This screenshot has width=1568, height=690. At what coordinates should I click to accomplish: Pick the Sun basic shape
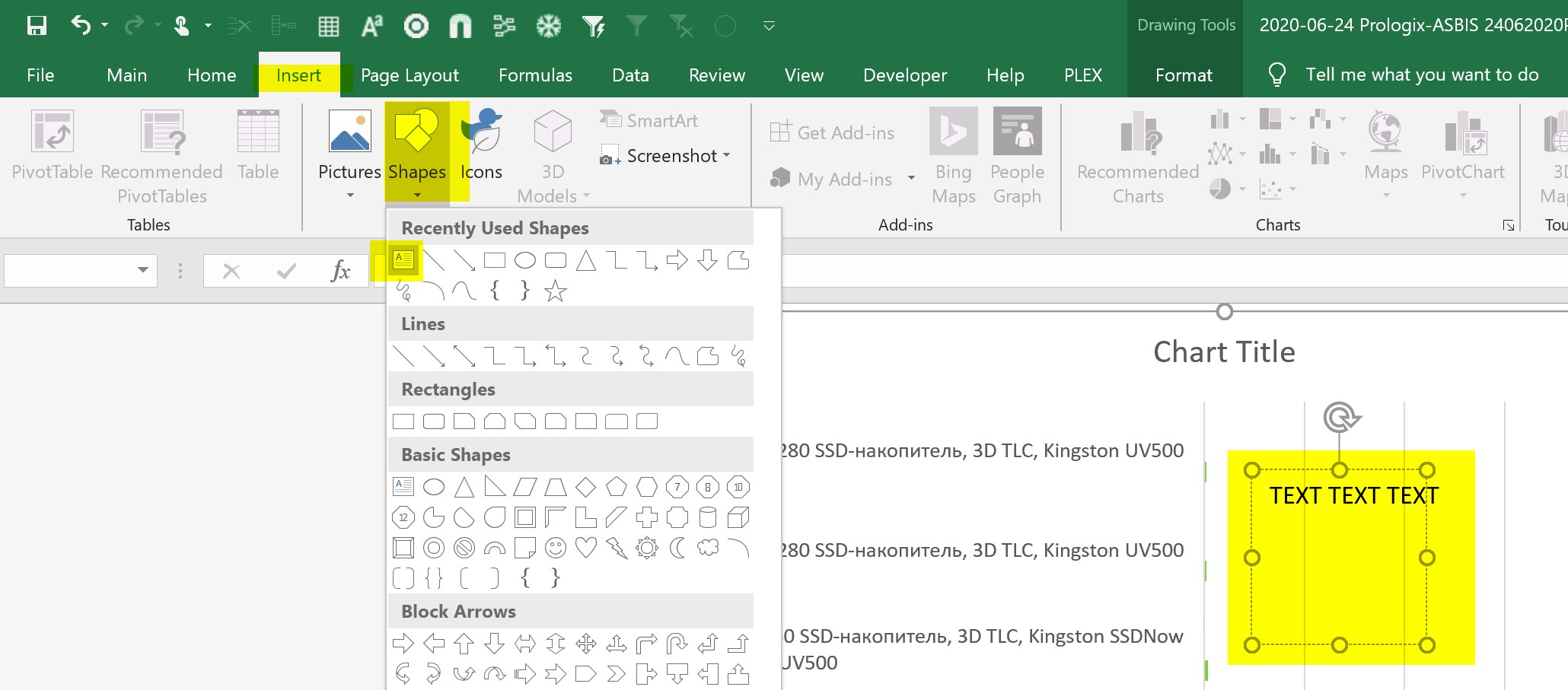647,548
